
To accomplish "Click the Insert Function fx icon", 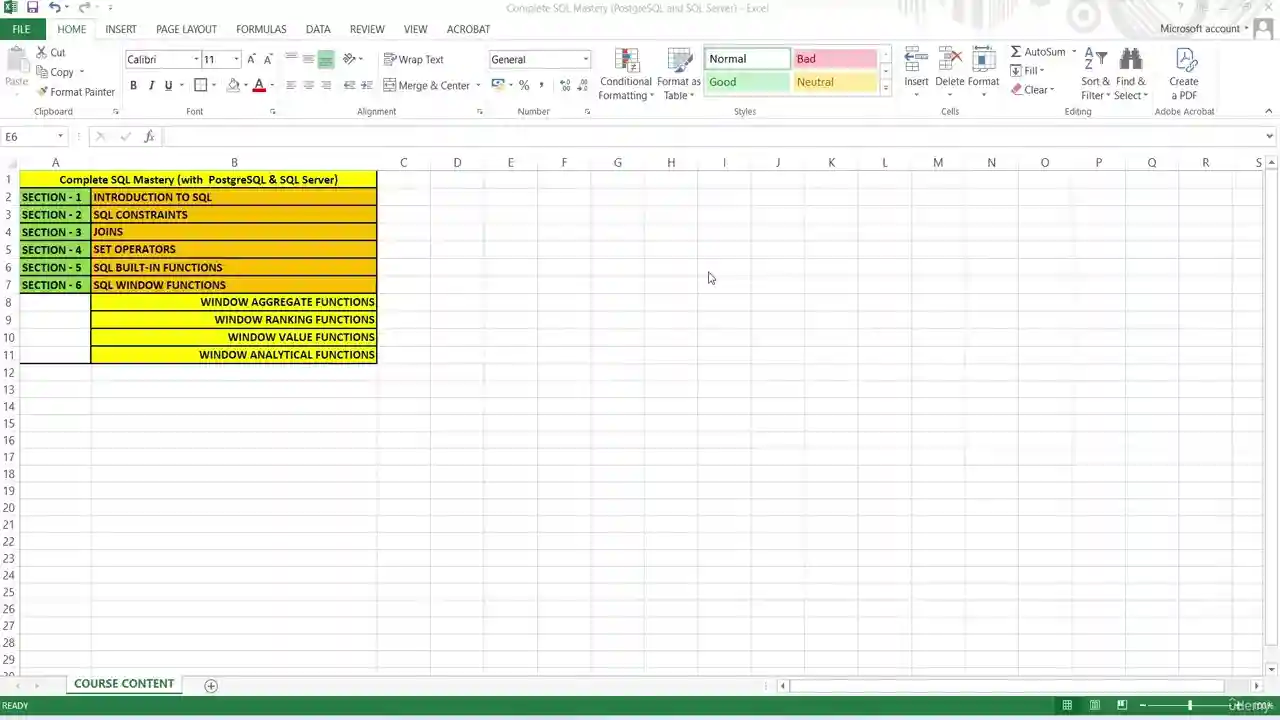I will (149, 137).
